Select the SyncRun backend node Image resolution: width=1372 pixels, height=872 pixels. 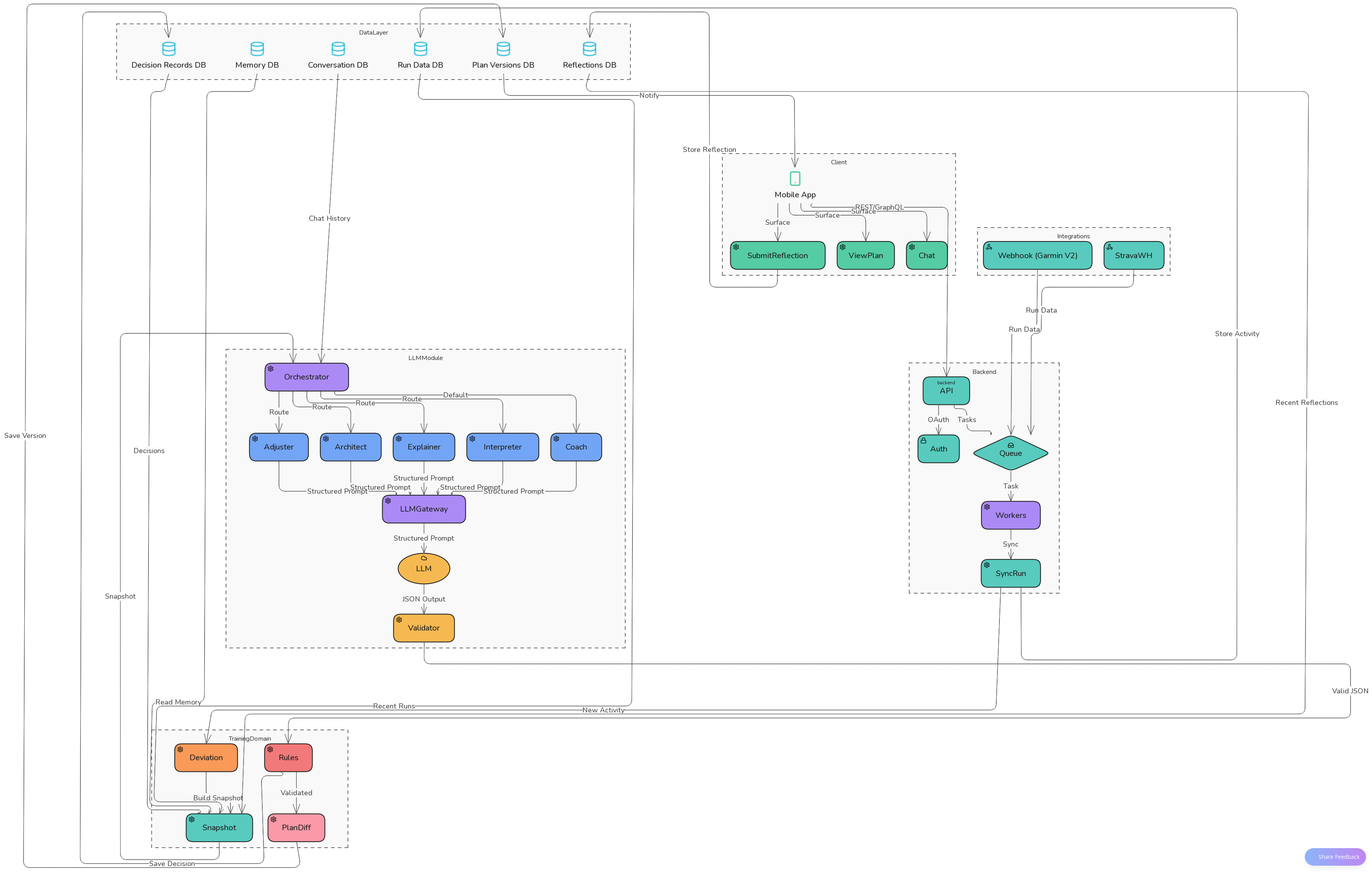coord(1011,574)
